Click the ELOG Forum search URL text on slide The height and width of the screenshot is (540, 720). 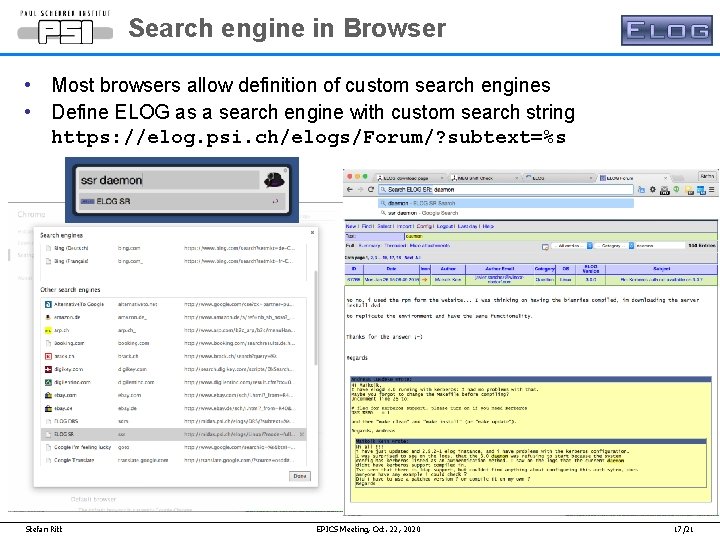click(x=308, y=137)
